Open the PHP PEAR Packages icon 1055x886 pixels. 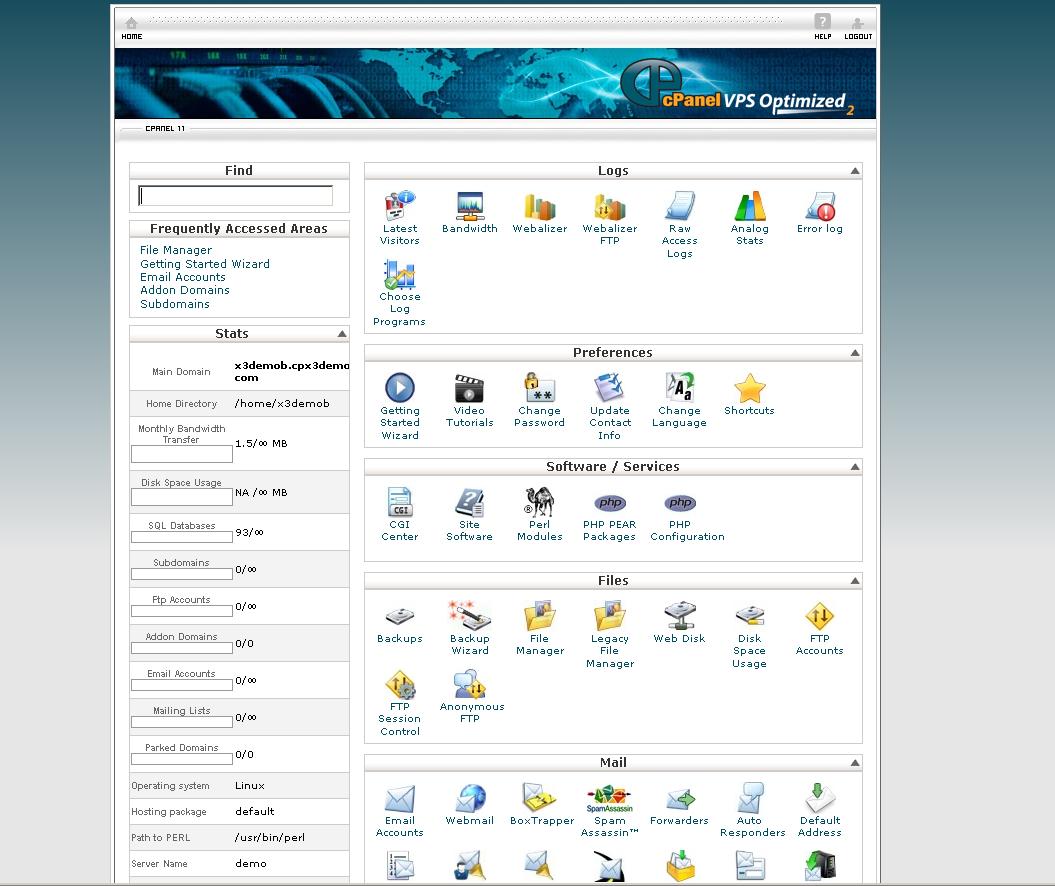click(610, 503)
